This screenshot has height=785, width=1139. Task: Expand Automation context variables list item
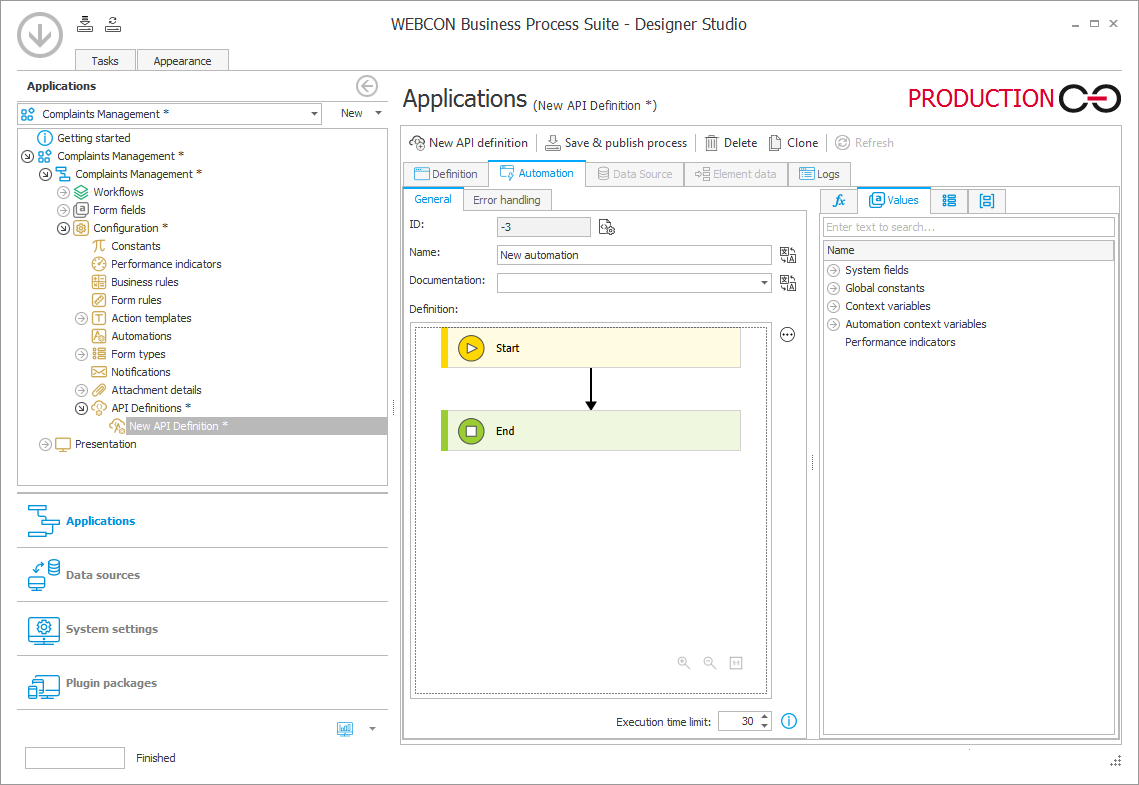tap(833, 325)
